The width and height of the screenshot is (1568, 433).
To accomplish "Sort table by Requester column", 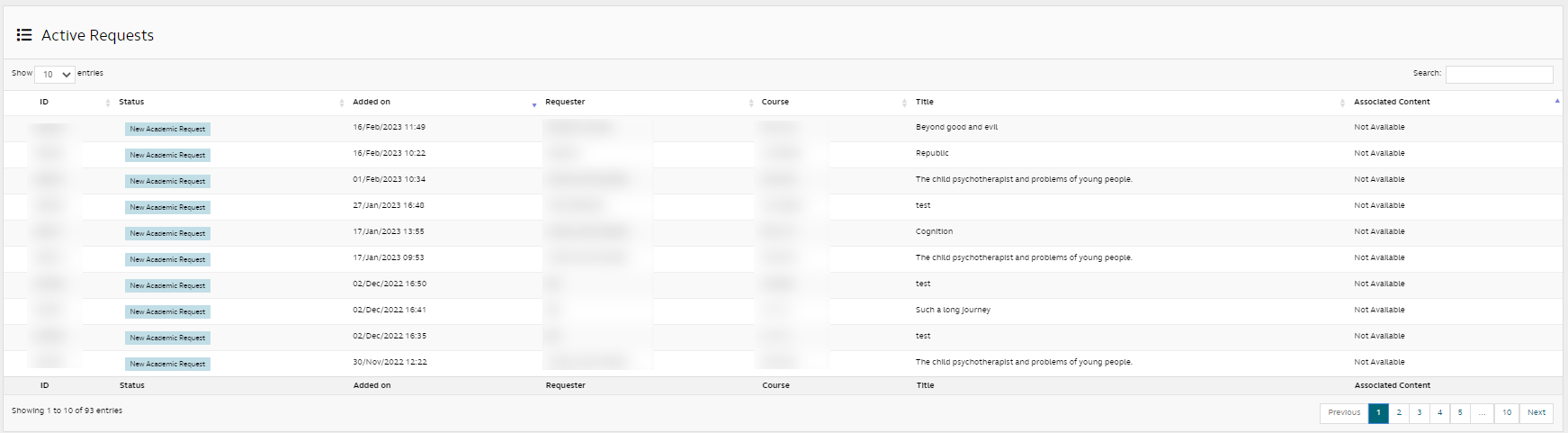I will pos(565,102).
